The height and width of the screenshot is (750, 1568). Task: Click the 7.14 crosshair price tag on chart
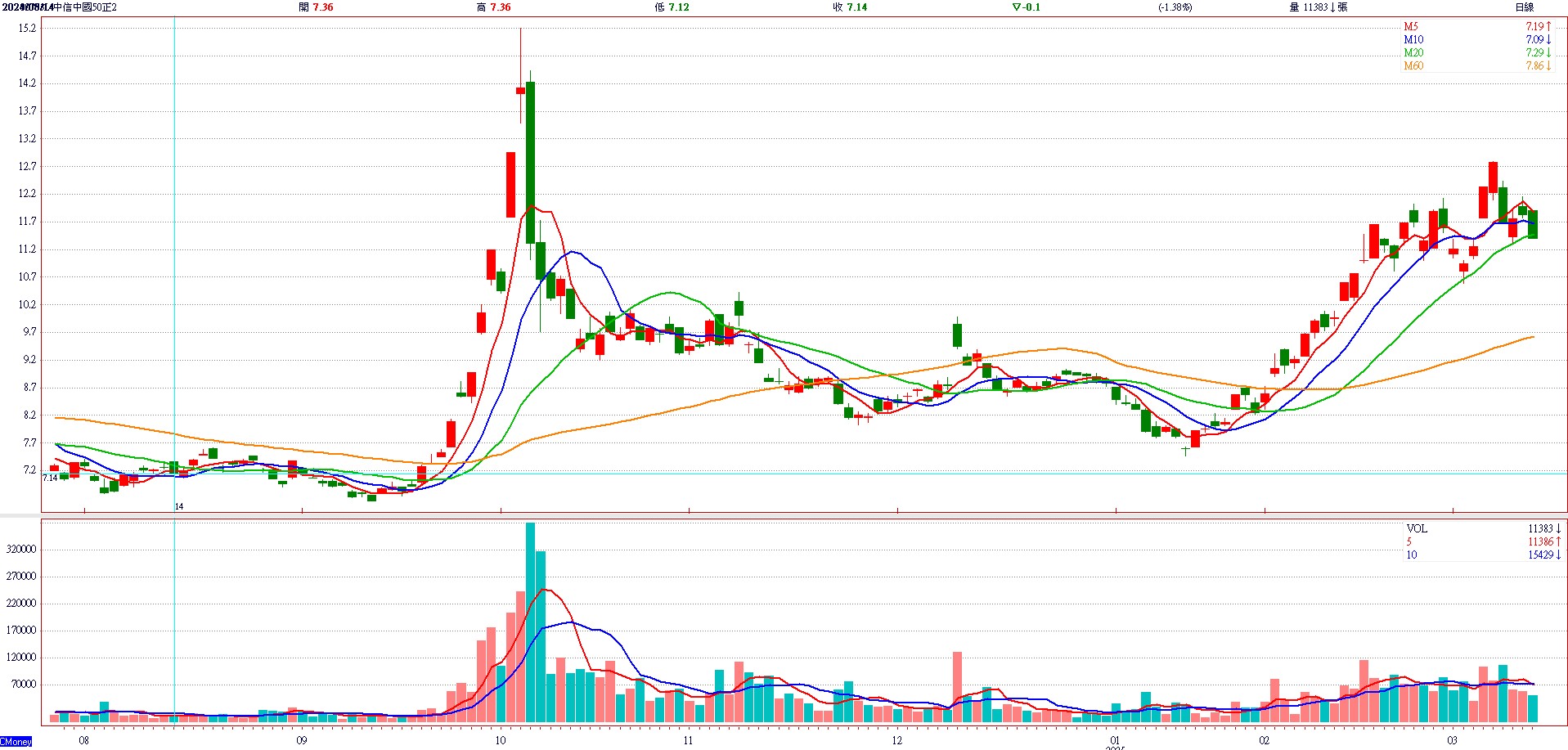tap(50, 478)
